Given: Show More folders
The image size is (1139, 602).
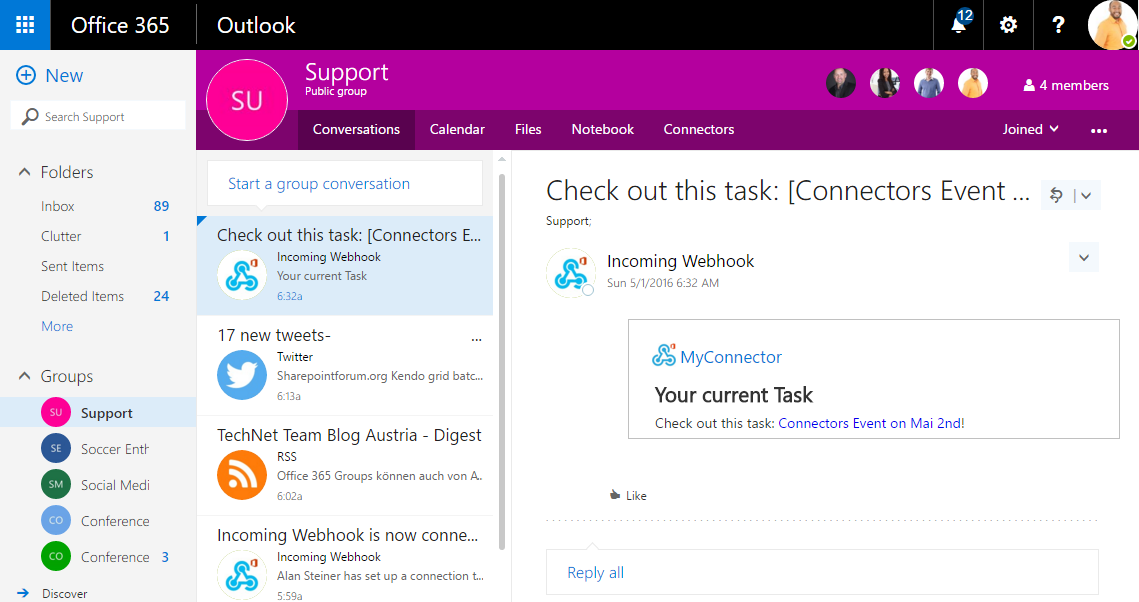Looking at the screenshot, I should tap(57, 326).
